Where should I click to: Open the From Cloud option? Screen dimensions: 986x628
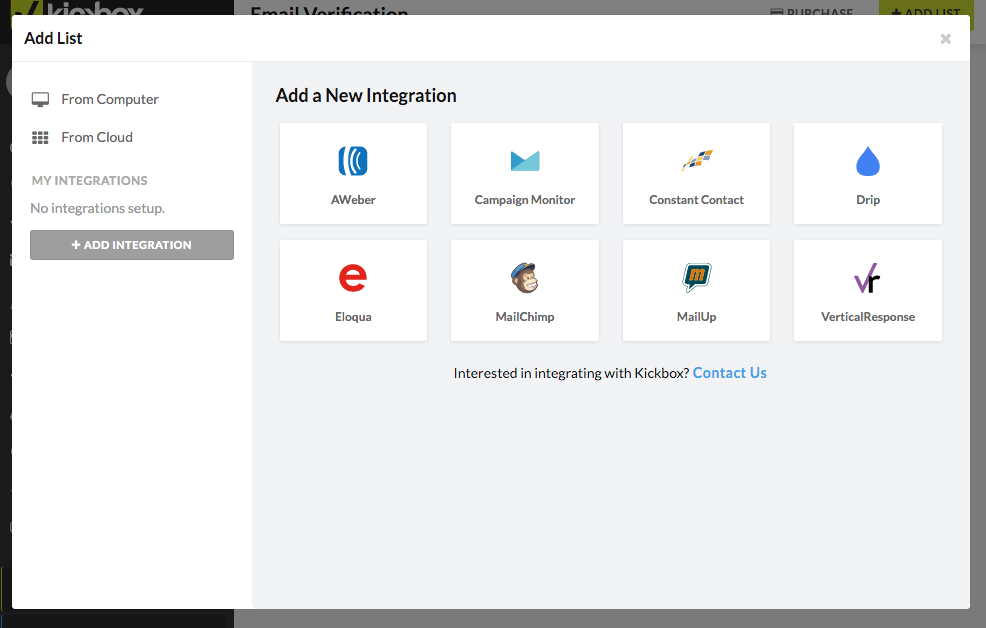(97, 137)
